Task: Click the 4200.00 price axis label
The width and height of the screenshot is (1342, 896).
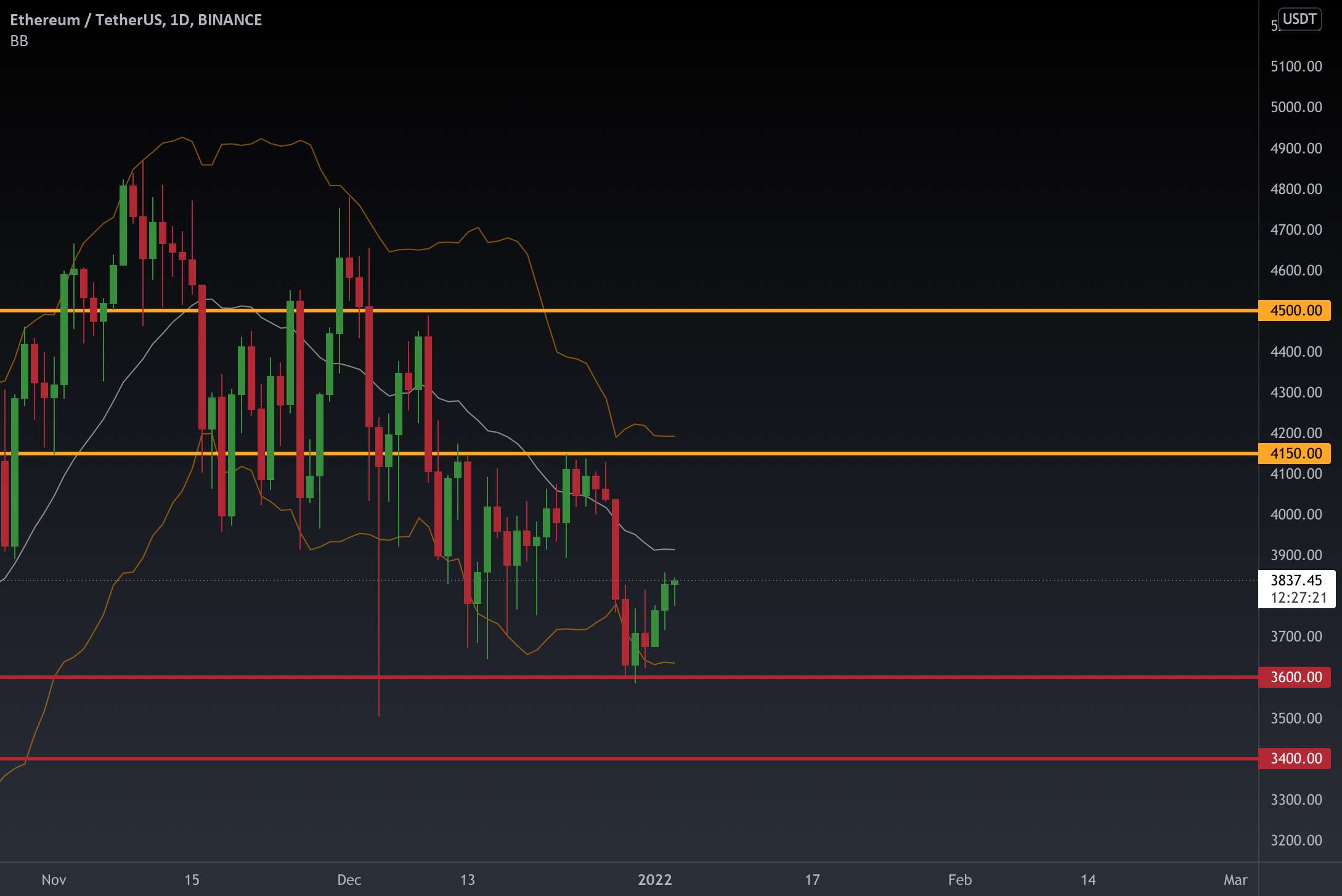Action: tap(1296, 433)
